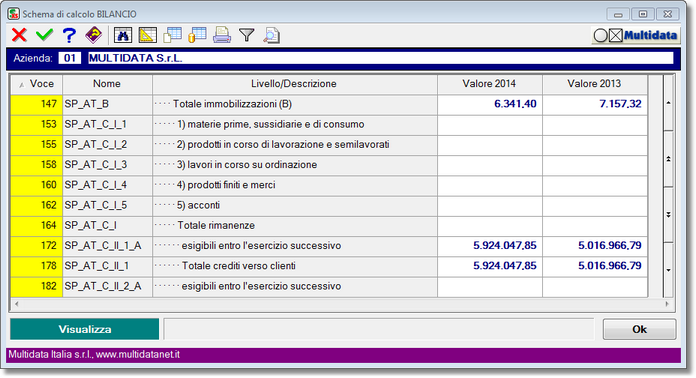The height and width of the screenshot is (378, 696).
Task: Click the SP_AT_C_II_2_A name cell
Action: click(107, 286)
